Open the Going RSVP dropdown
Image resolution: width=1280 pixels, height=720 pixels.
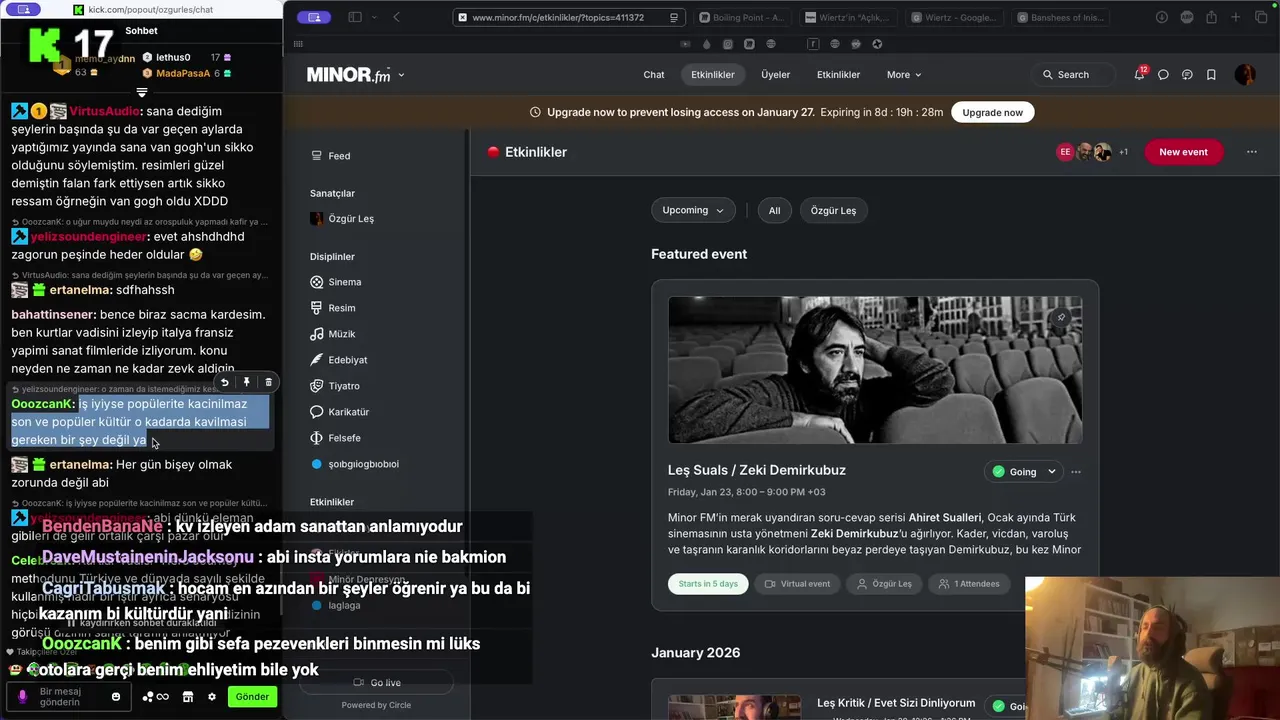click(x=1023, y=472)
